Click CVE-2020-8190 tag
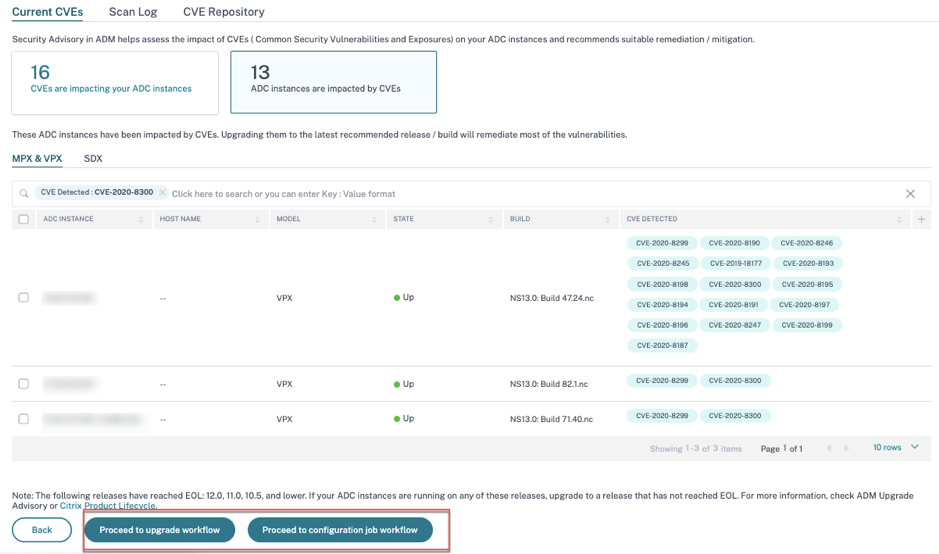 tap(734, 243)
